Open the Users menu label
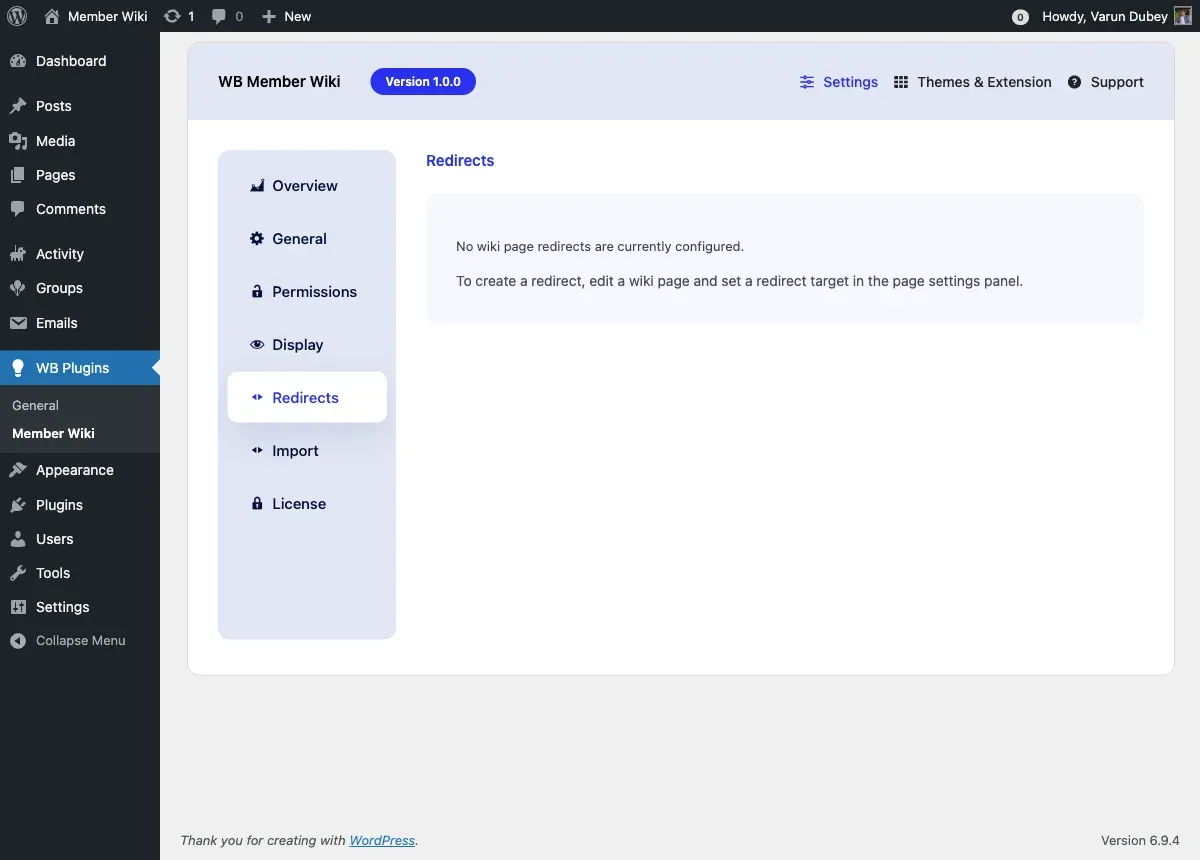The height and width of the screenshot is (860, 1200). click(55, 539)
